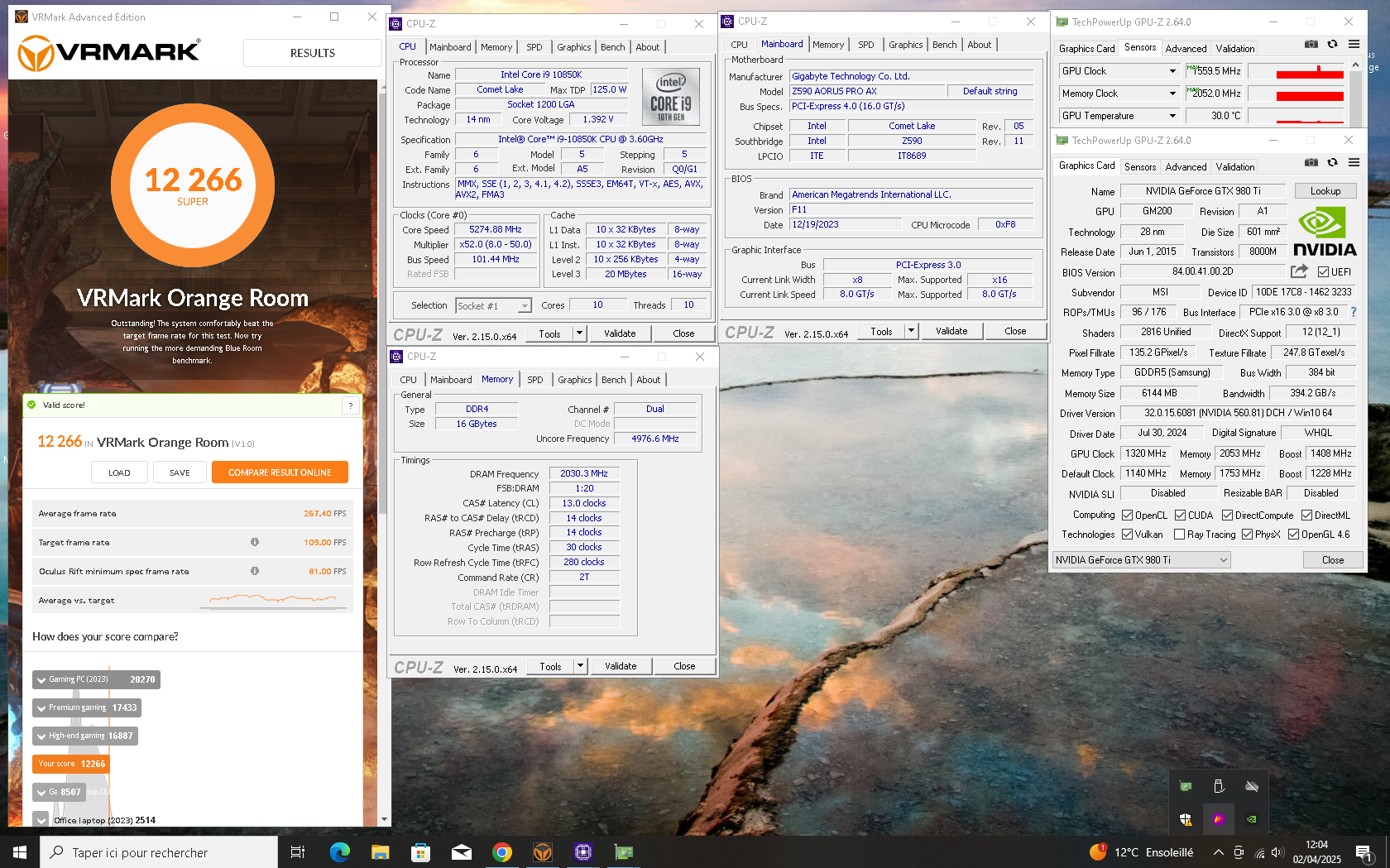The width and height of the screenshot is (1390, 868).
Task: Open Mail app from the taskbar
Action: tap(462, 852)
